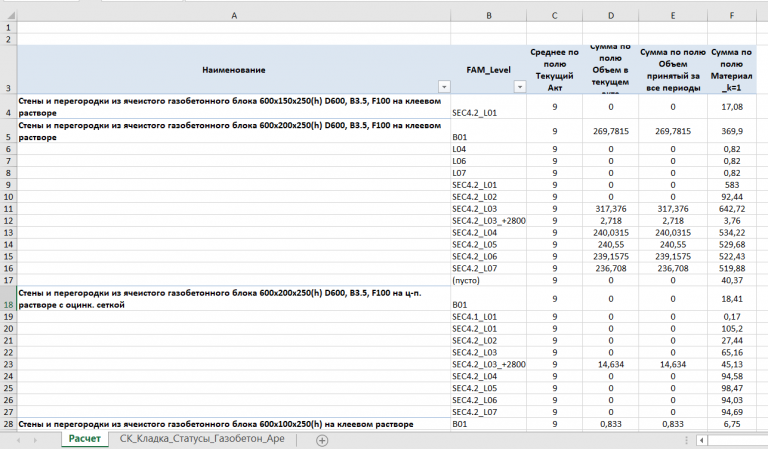Select column A header
Viewport: 768px width, 449px height.
233,16
